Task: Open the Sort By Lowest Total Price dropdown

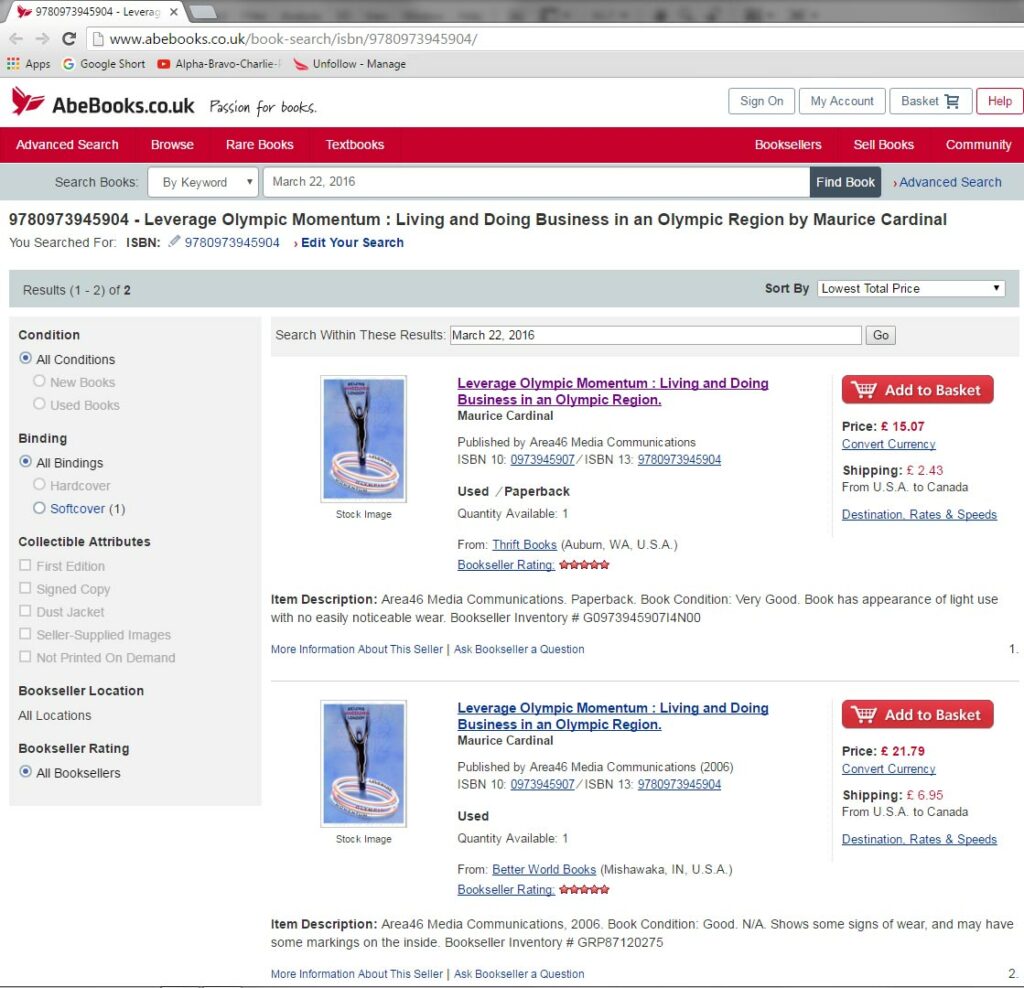Action: pyautogui.click(x=911, y=289)
